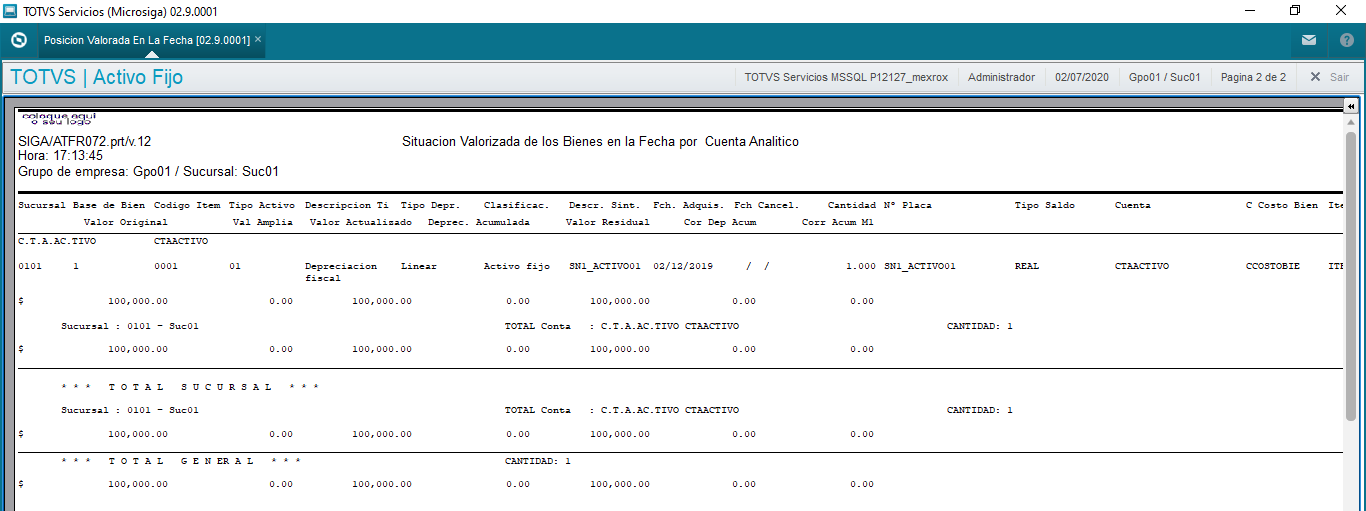Image resolution: width=1366 pixels, height=511 pixels.
Task: Click the TOTVS app icon in title bar
Action: coord(11,11)
